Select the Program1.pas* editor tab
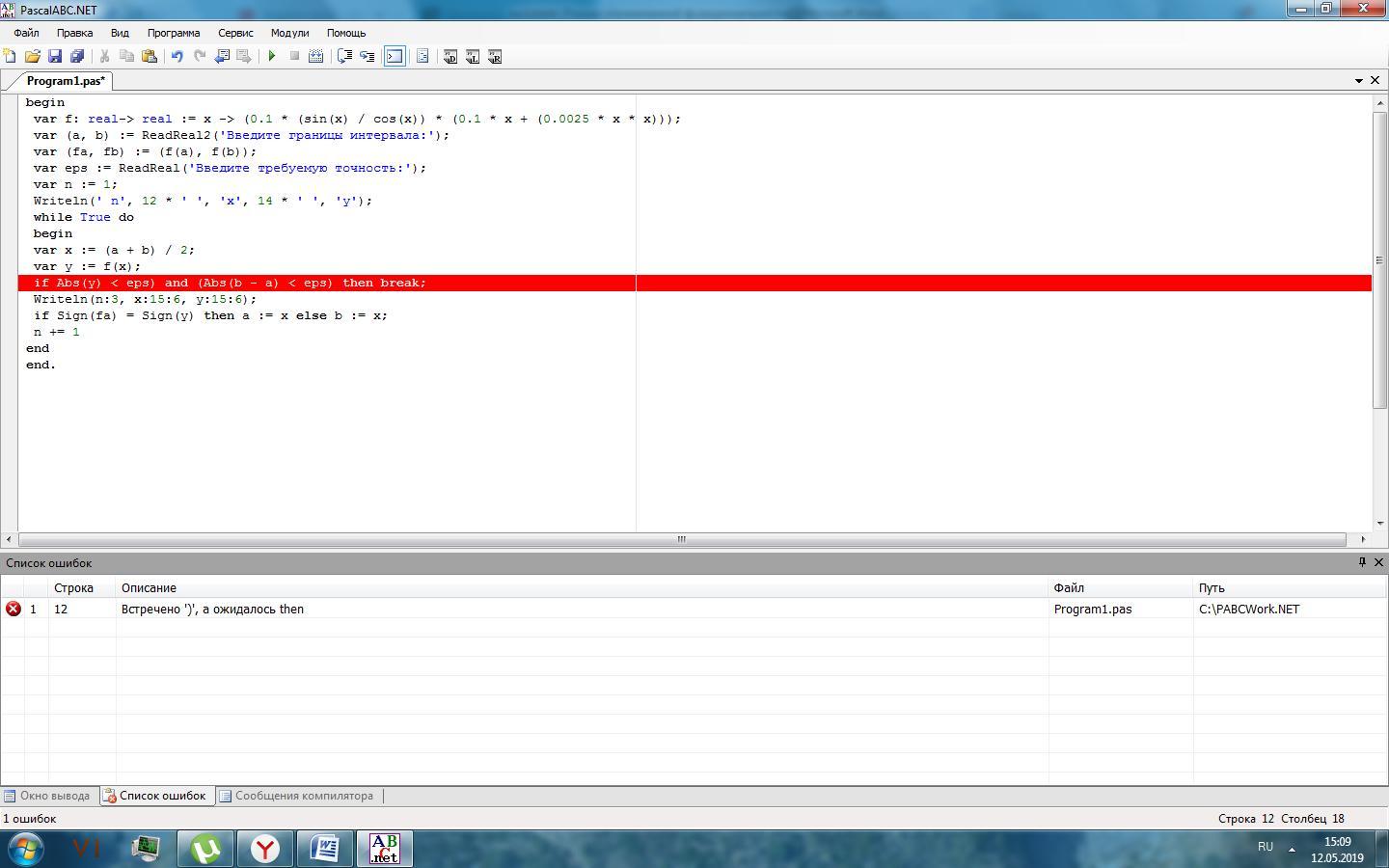Viewport: 1389px width, 868px height. click(x=65, y=81)
